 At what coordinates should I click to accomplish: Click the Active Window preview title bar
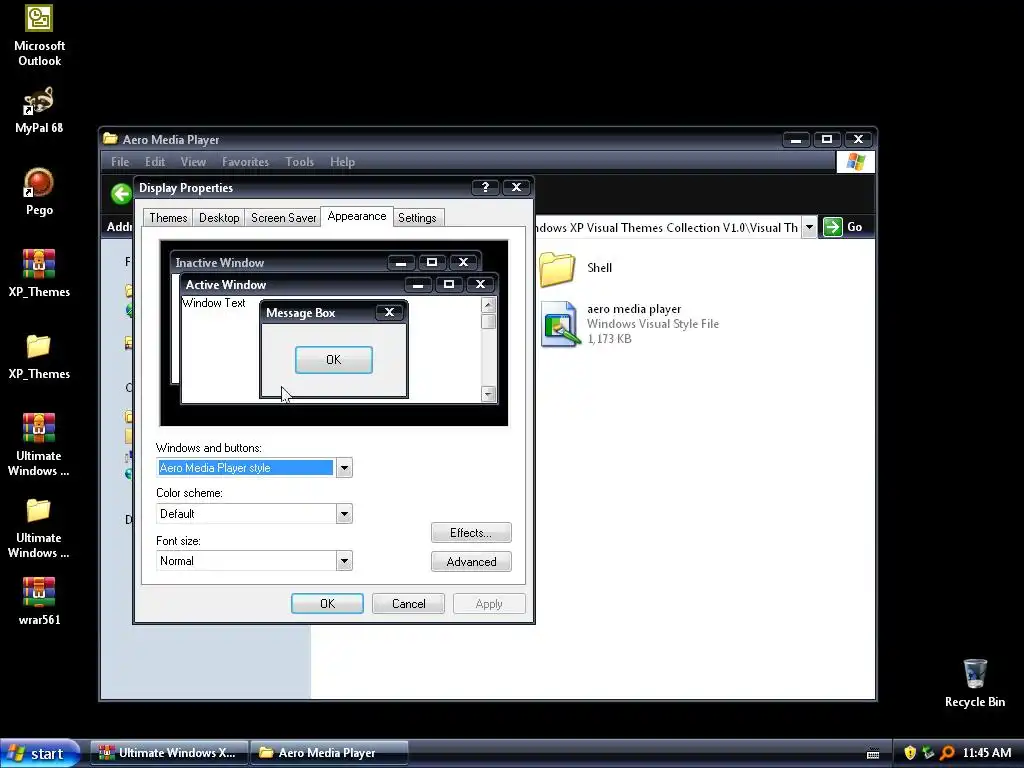click(338, 285)
